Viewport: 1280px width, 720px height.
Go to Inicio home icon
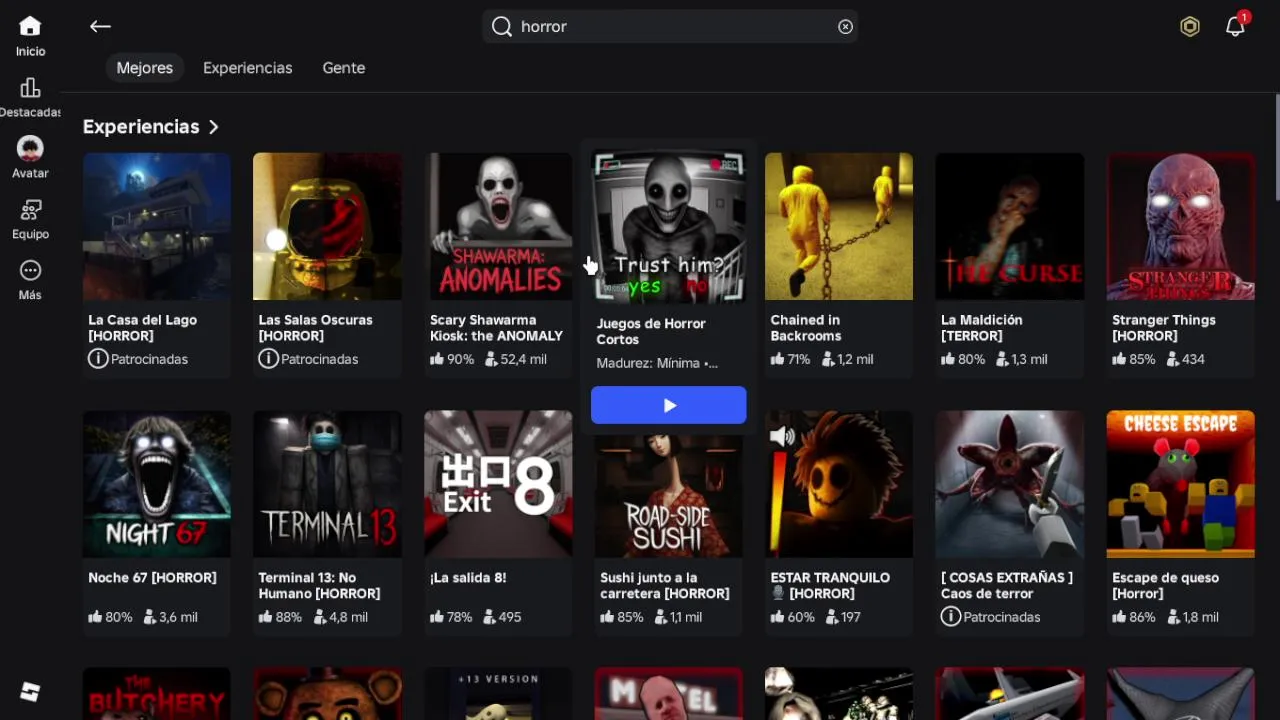30,26
